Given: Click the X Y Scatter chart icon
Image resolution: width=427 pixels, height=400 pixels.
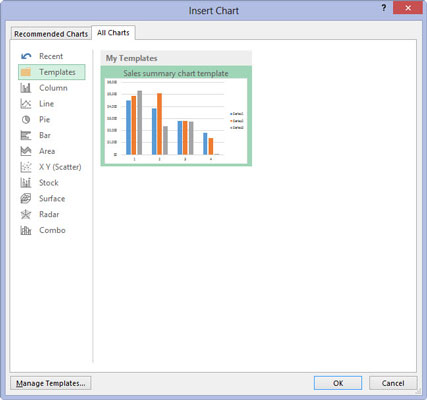Looking at the screenshot, I should click(x=26, y=167).
